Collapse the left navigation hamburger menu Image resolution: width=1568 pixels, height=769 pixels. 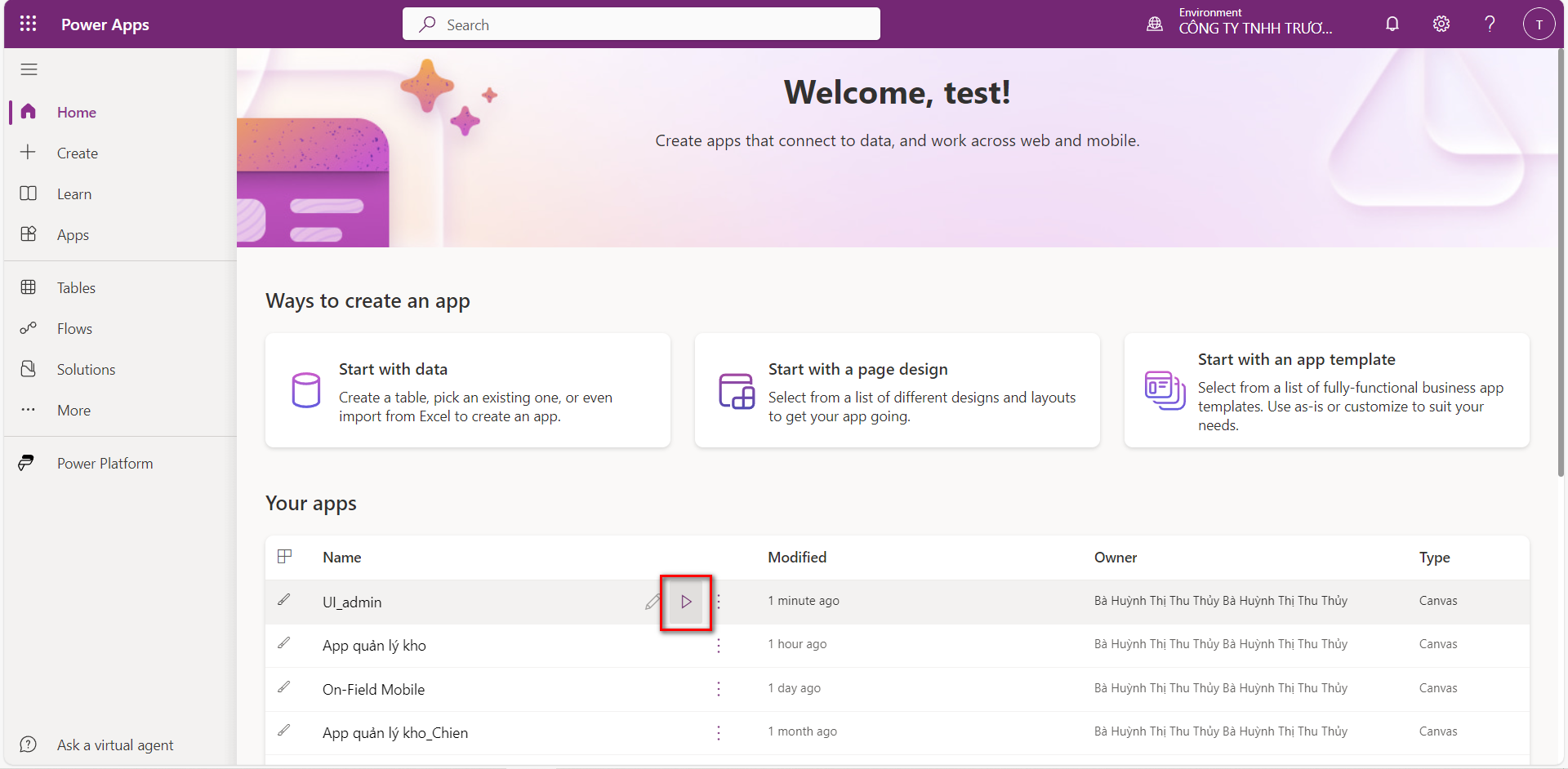click(x=29, y=69)
